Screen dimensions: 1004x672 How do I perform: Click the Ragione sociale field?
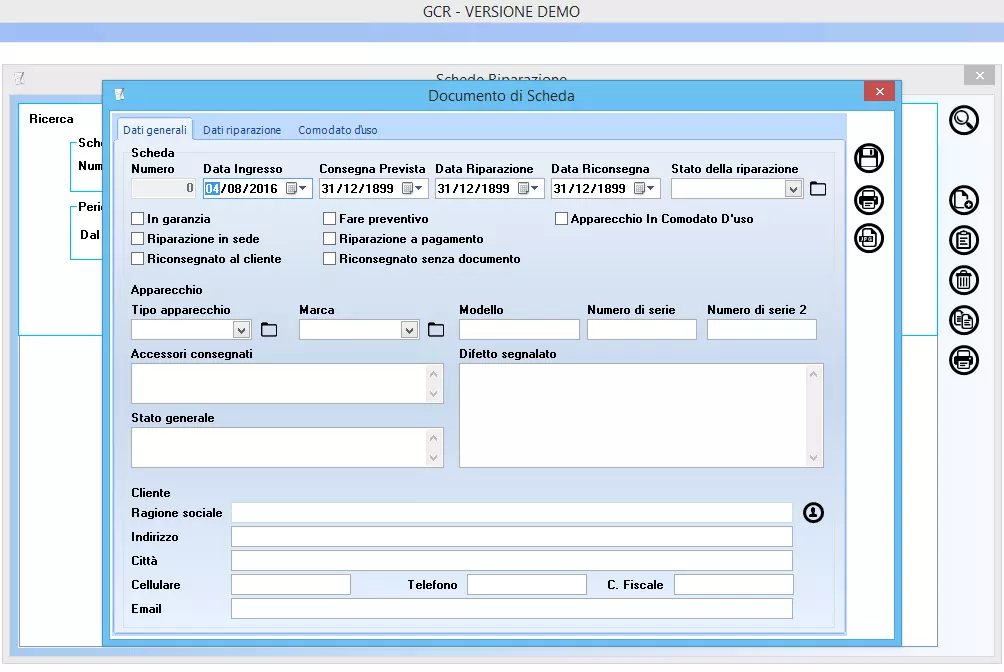512,512
